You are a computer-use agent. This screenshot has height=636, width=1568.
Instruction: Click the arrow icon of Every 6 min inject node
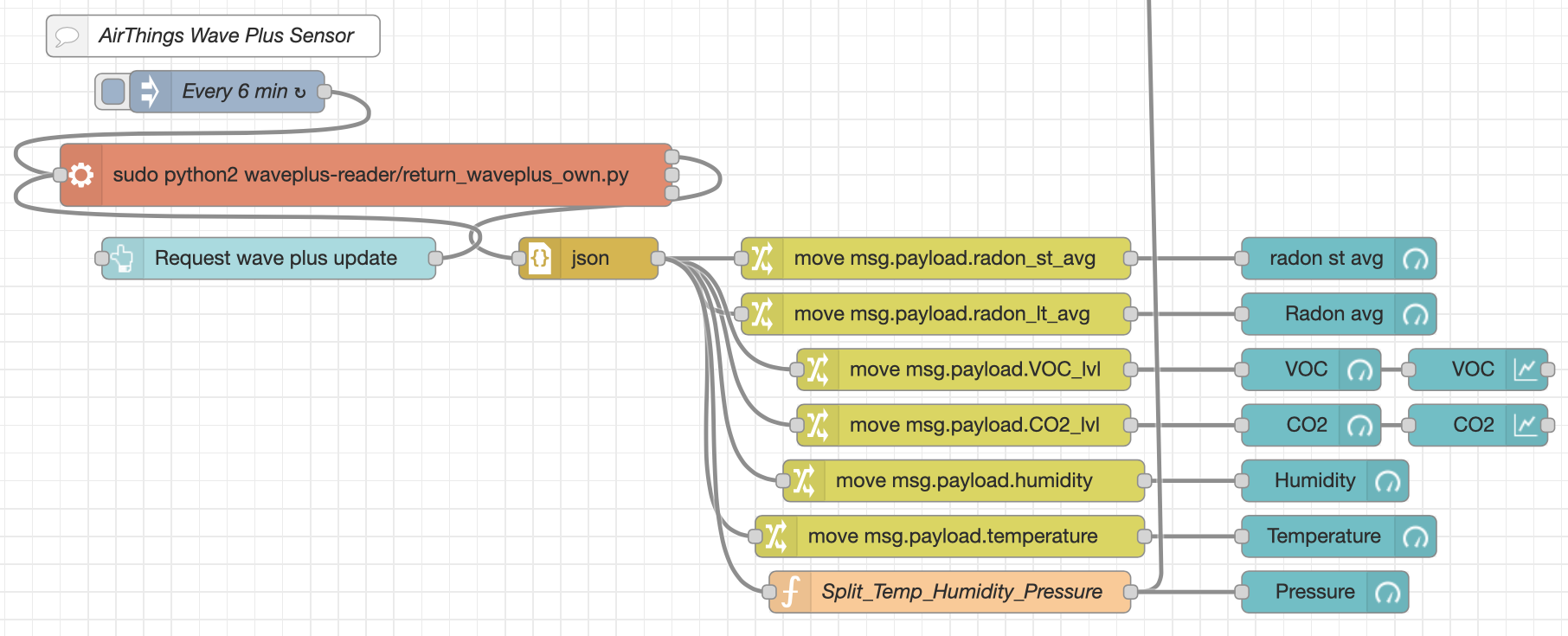click(x=150, y=92)
